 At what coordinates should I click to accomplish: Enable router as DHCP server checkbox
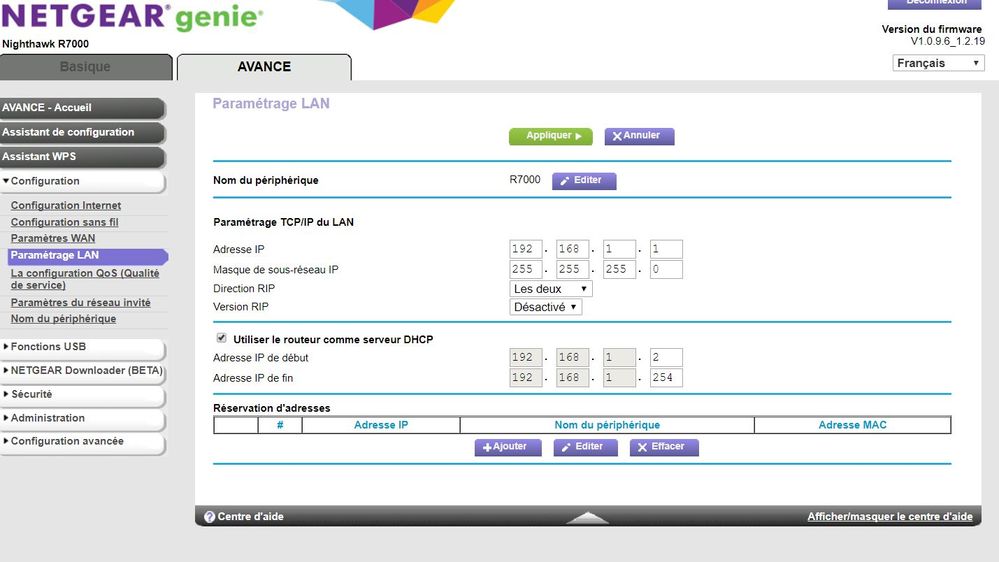(x=221, y=338)
